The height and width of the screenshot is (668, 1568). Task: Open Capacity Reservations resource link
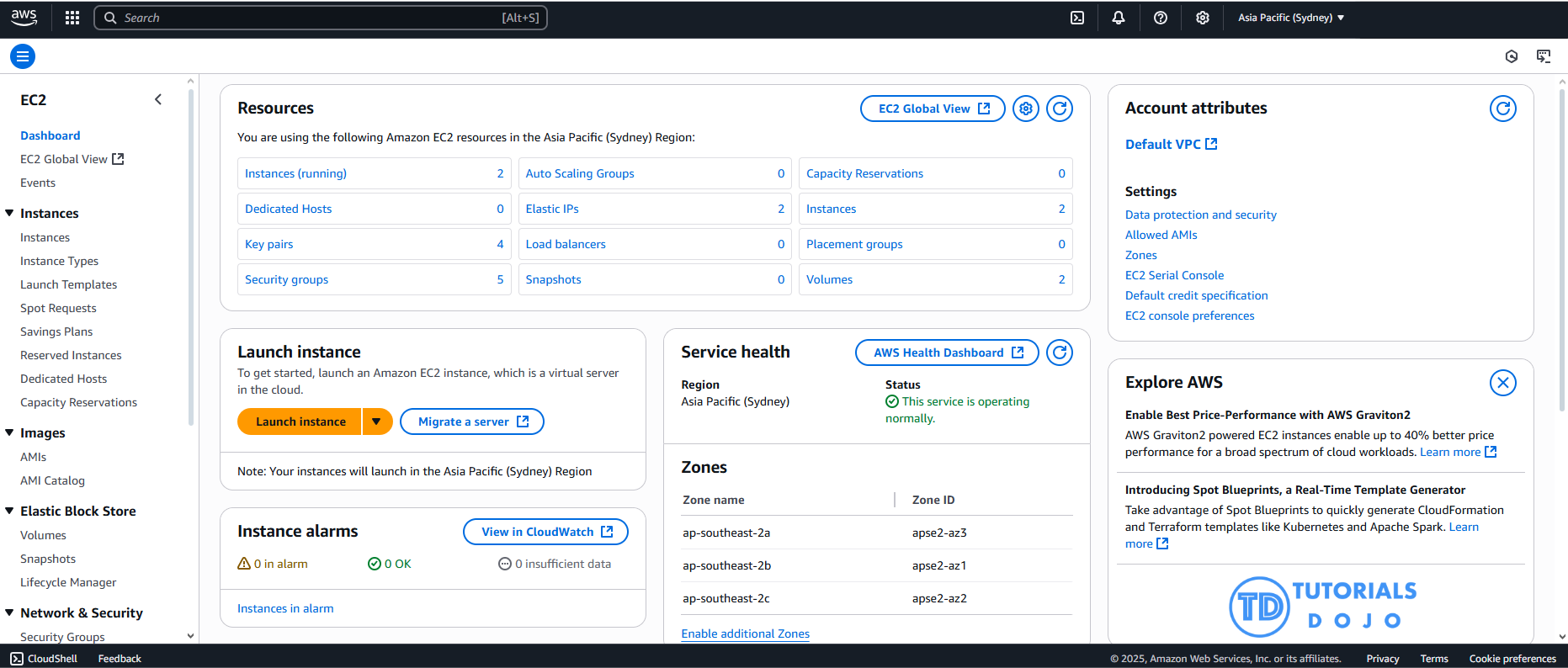864,173
